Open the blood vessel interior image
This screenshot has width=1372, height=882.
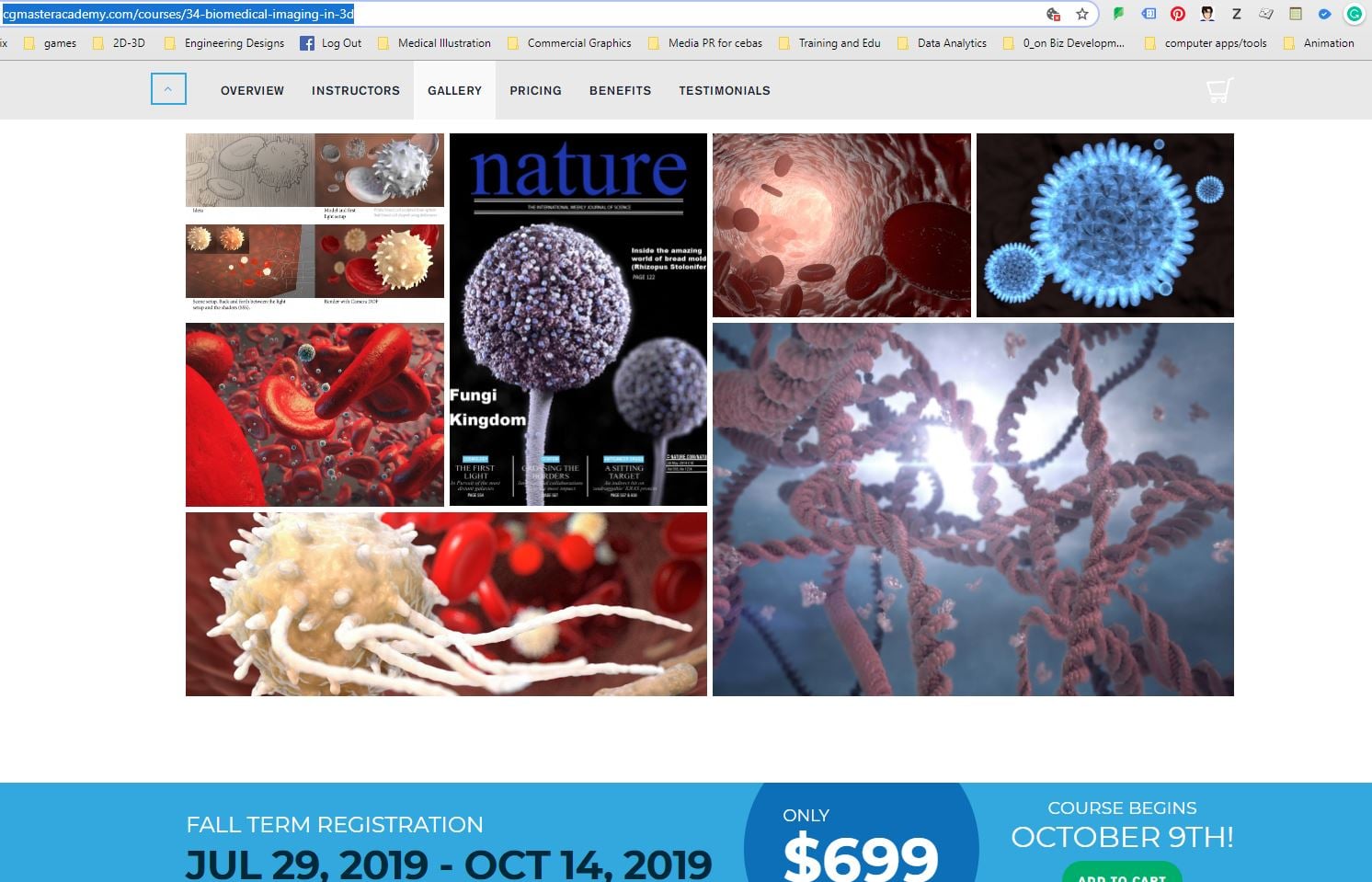coord(841,225)
